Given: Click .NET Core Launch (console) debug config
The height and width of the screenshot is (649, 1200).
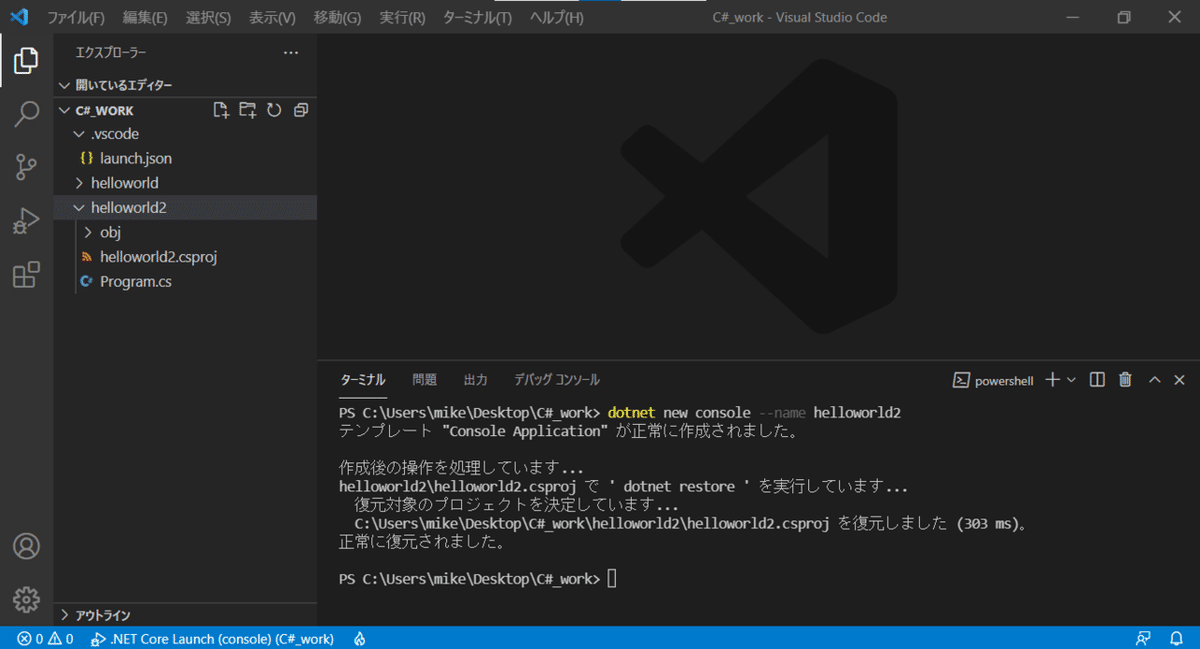Looking at the screenshot, I should pyautogui.click(x=212, y=638).
